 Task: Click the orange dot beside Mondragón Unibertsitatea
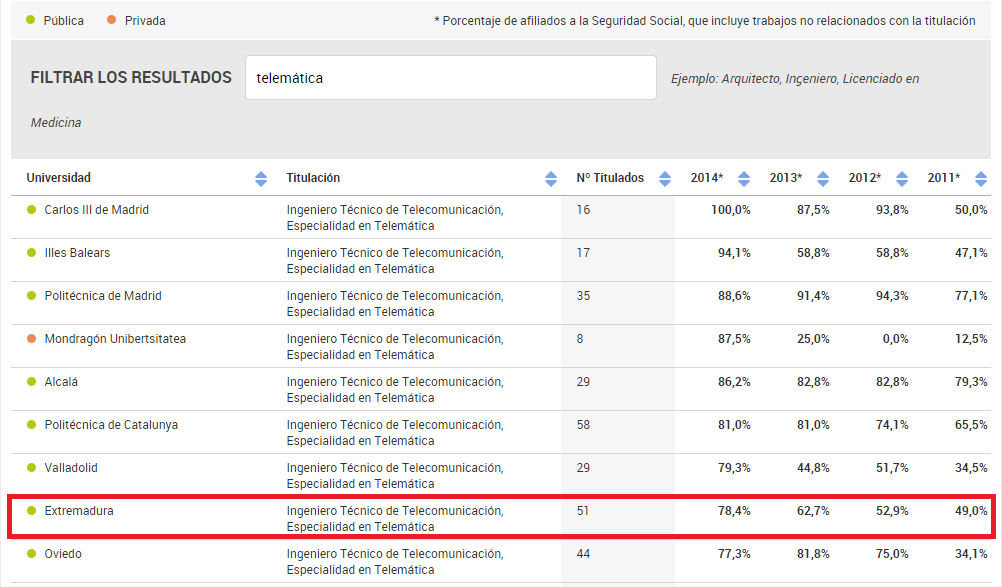pyautogui.click(x=31, y=339)
